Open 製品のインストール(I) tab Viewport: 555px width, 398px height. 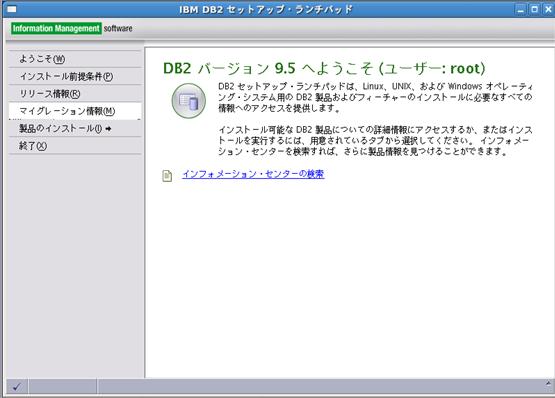point(75,128)
